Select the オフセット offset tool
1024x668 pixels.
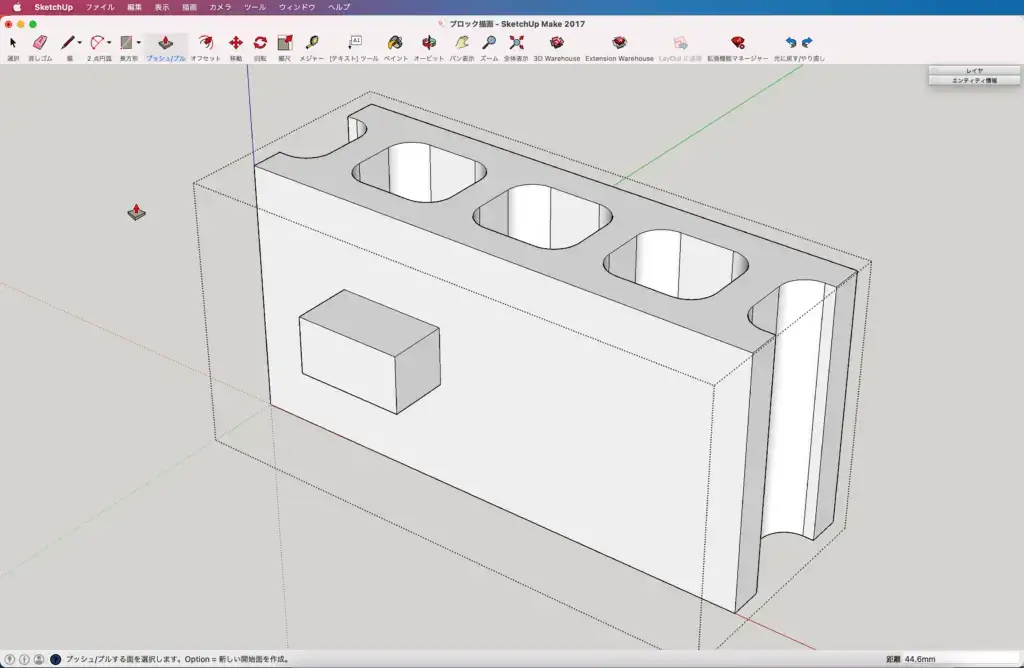tap(206, 43)
